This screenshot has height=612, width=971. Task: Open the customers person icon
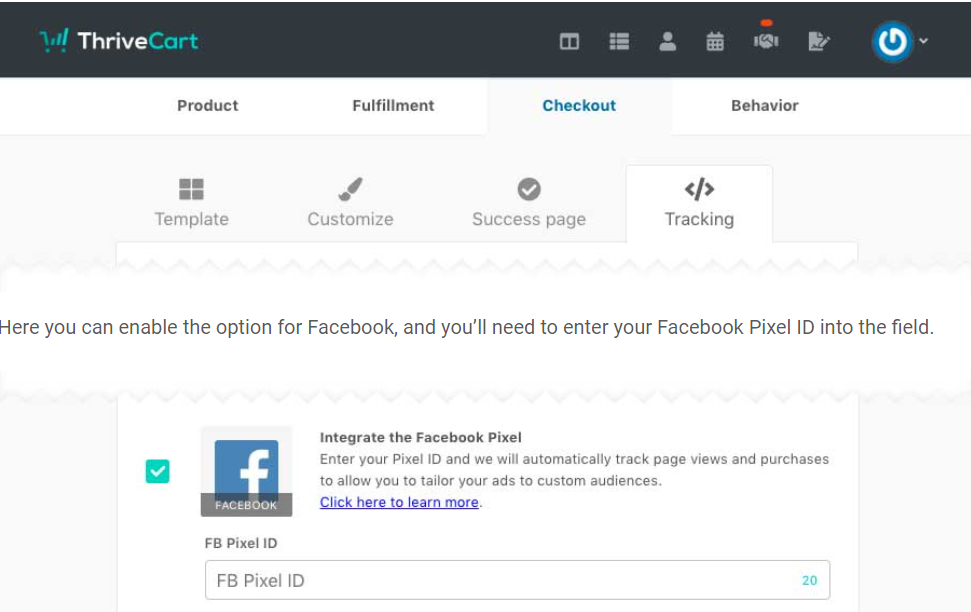[x=667, y=42]
